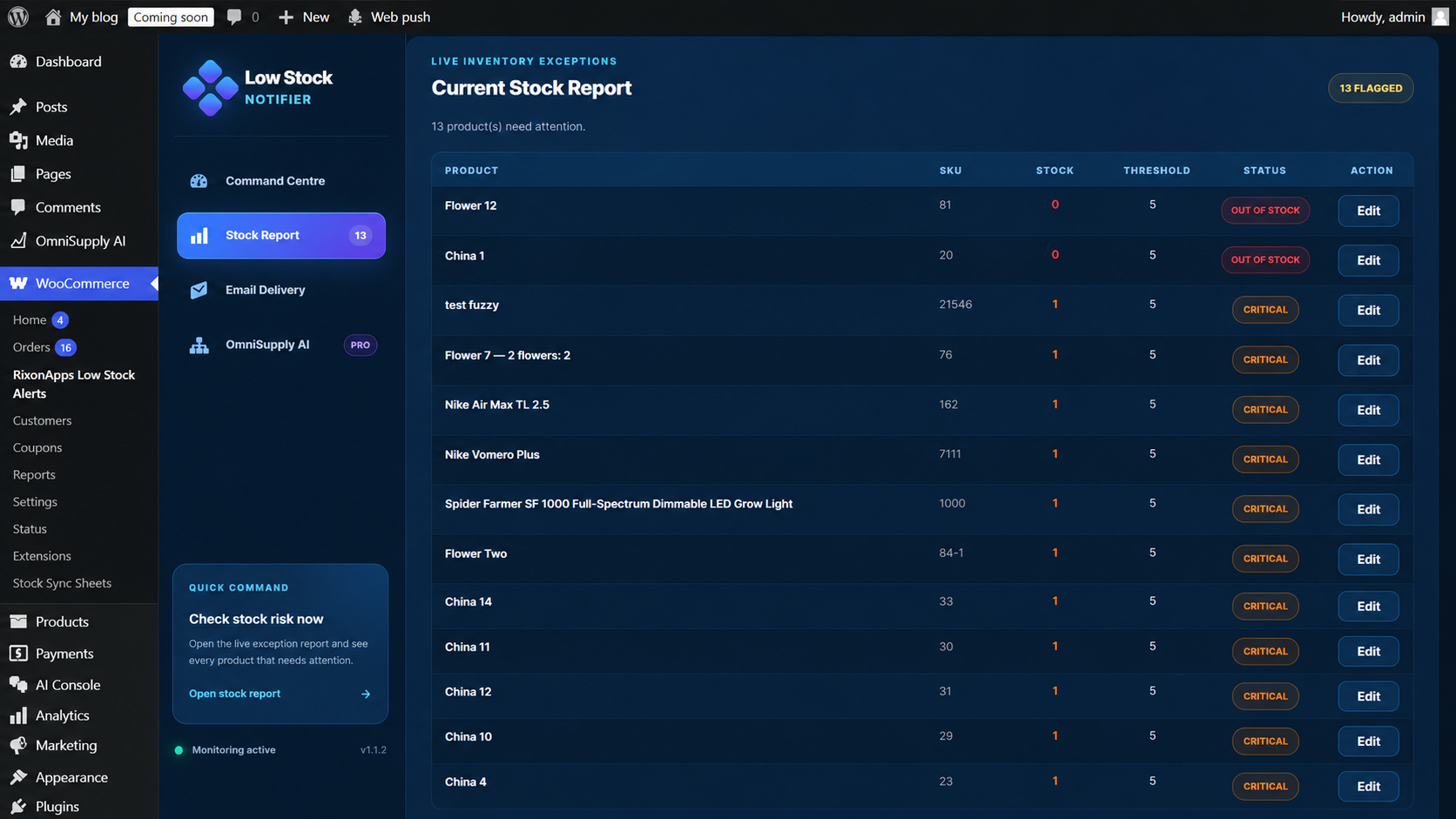Image resolution: width=1456 pixels, height=819 pixels.
Task: Click the WooCommerce logo icon
Action: click(18, 283)
